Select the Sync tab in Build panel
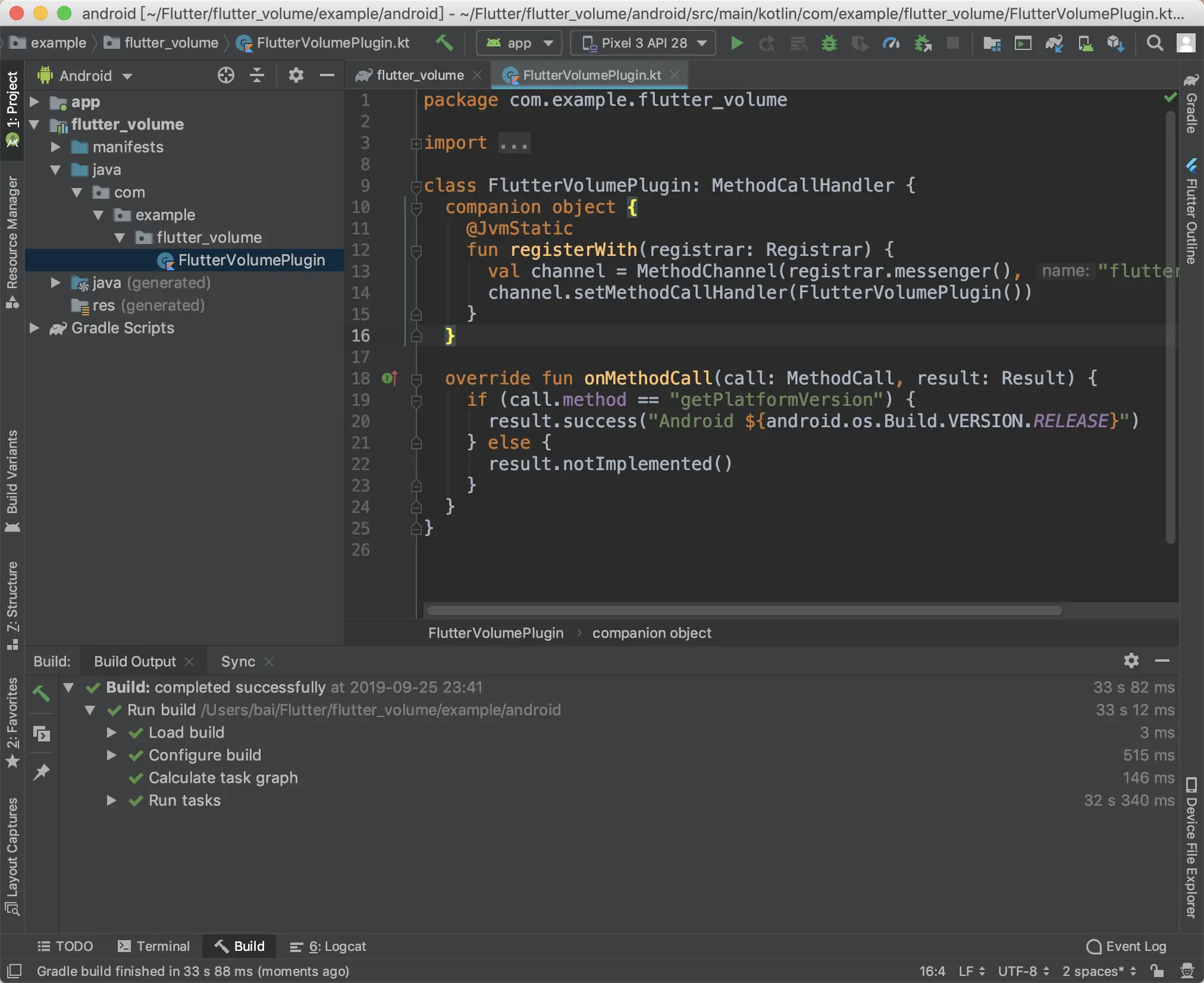 click(238, 662)
